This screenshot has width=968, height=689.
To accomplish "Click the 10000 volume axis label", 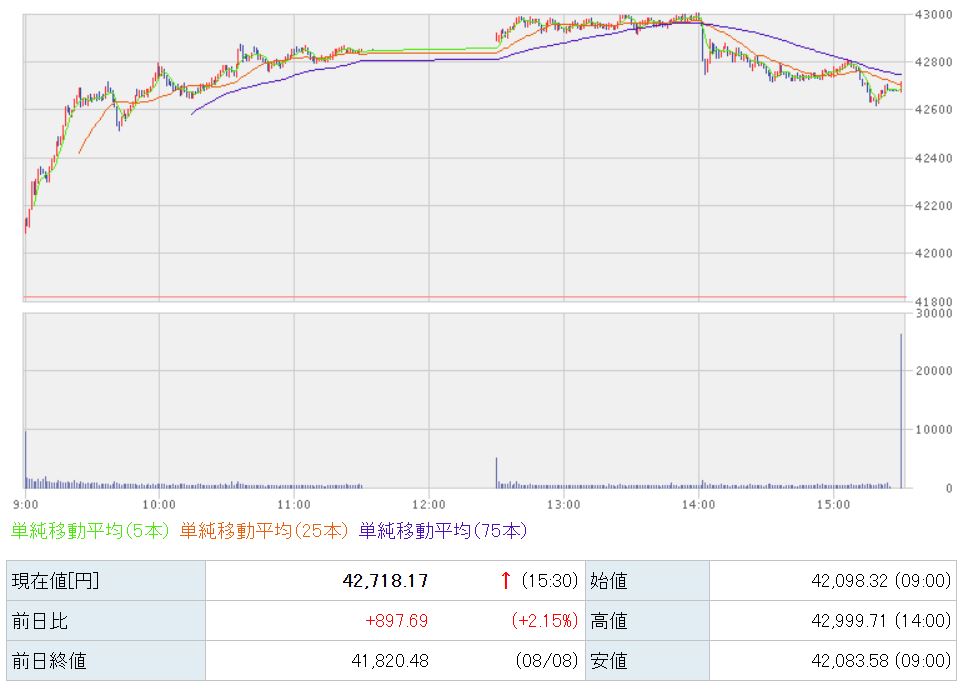I will [x=933, y=429].
